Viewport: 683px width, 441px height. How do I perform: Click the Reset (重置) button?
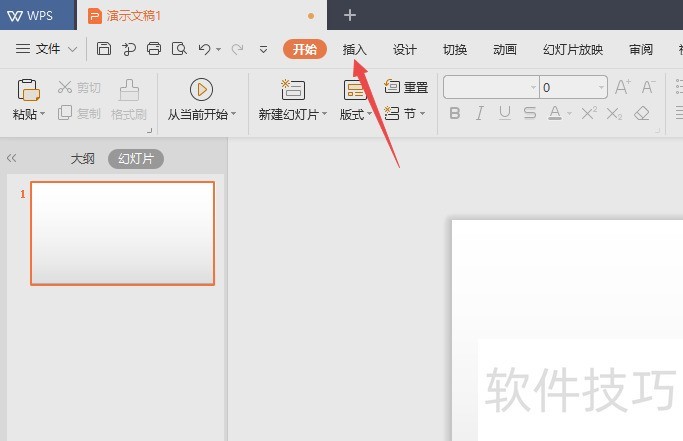coord(407,88)
